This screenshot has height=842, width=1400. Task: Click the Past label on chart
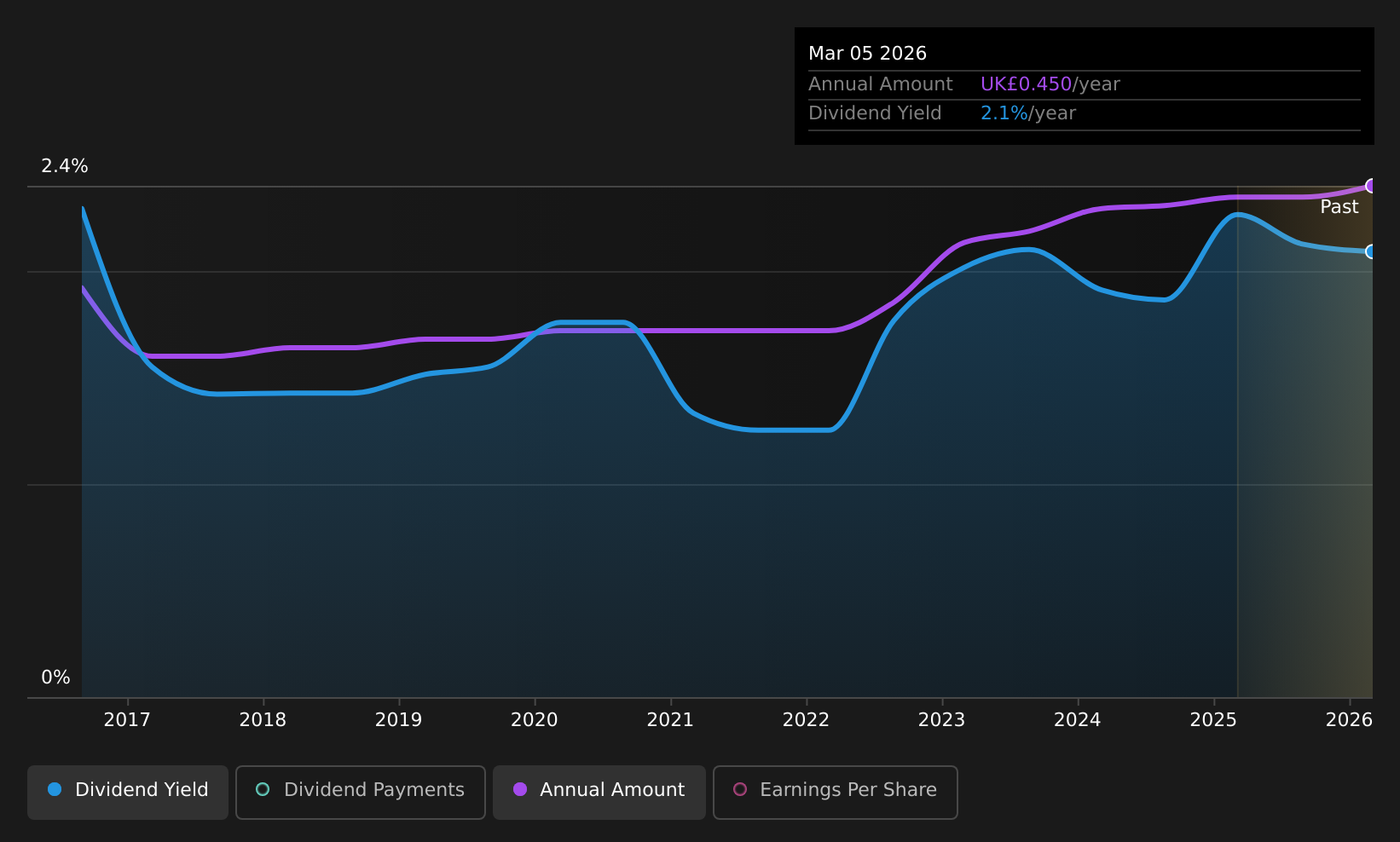pyautogui.click(x=1339, y=207)
